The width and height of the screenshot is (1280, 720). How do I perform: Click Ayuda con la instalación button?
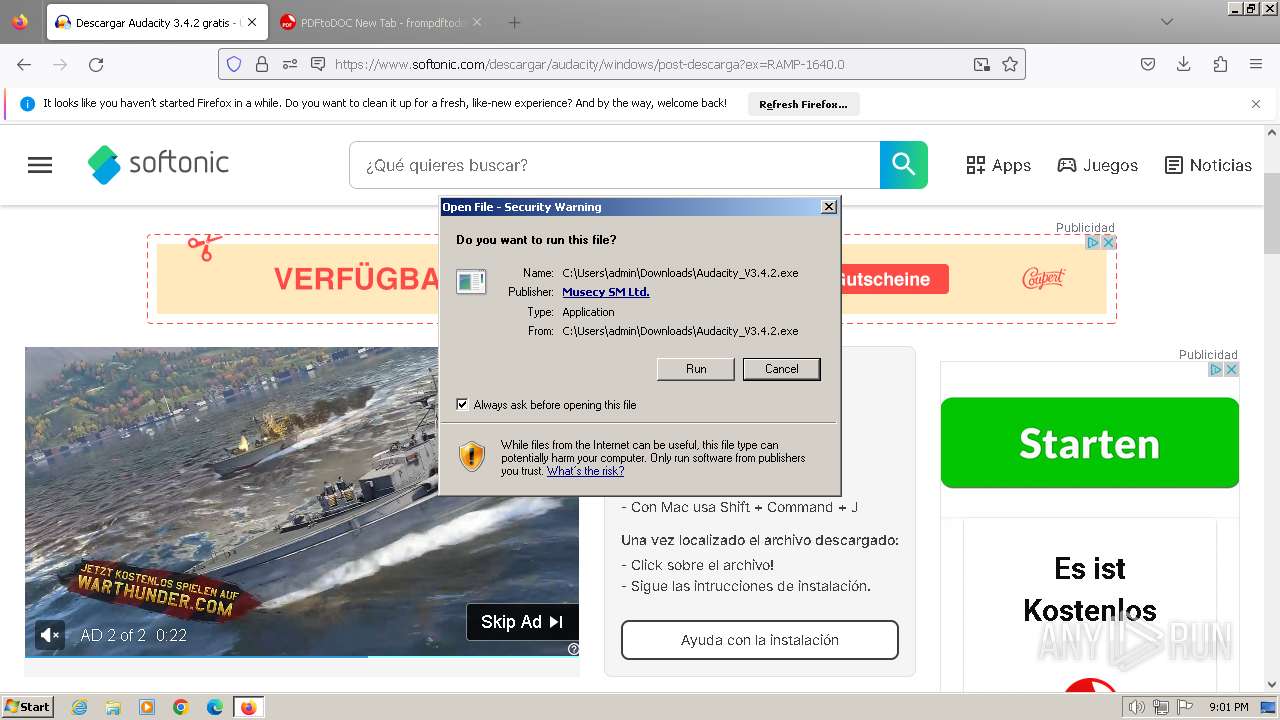tap(760, 640)
